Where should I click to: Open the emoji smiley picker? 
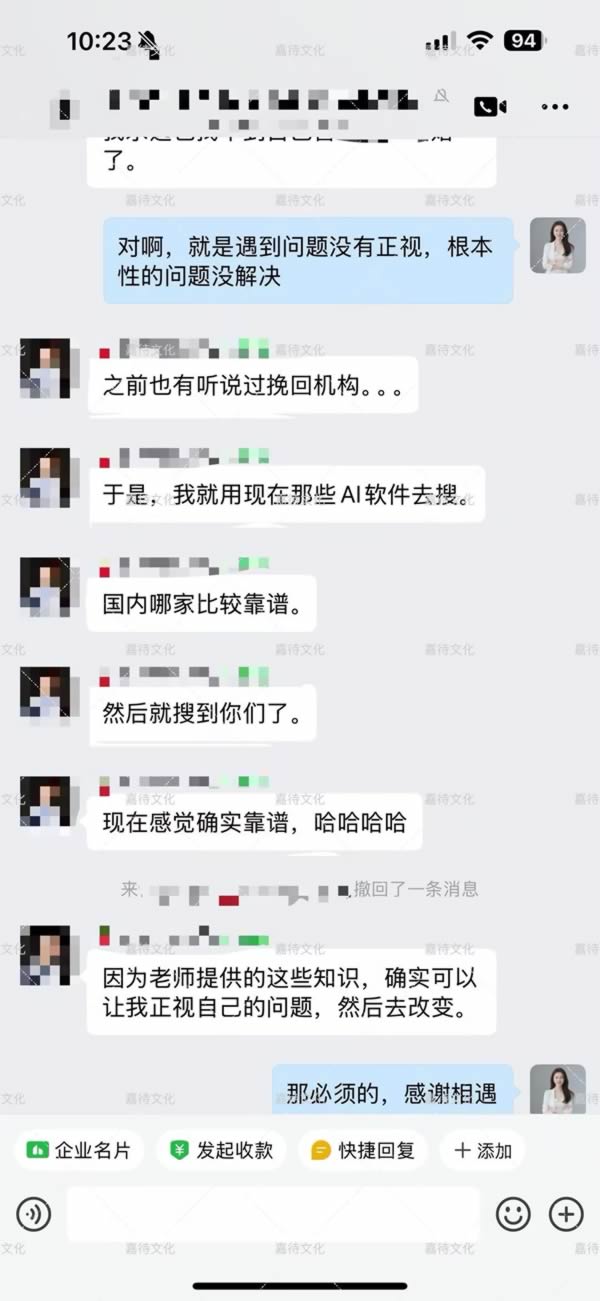tap(513, 1214)
